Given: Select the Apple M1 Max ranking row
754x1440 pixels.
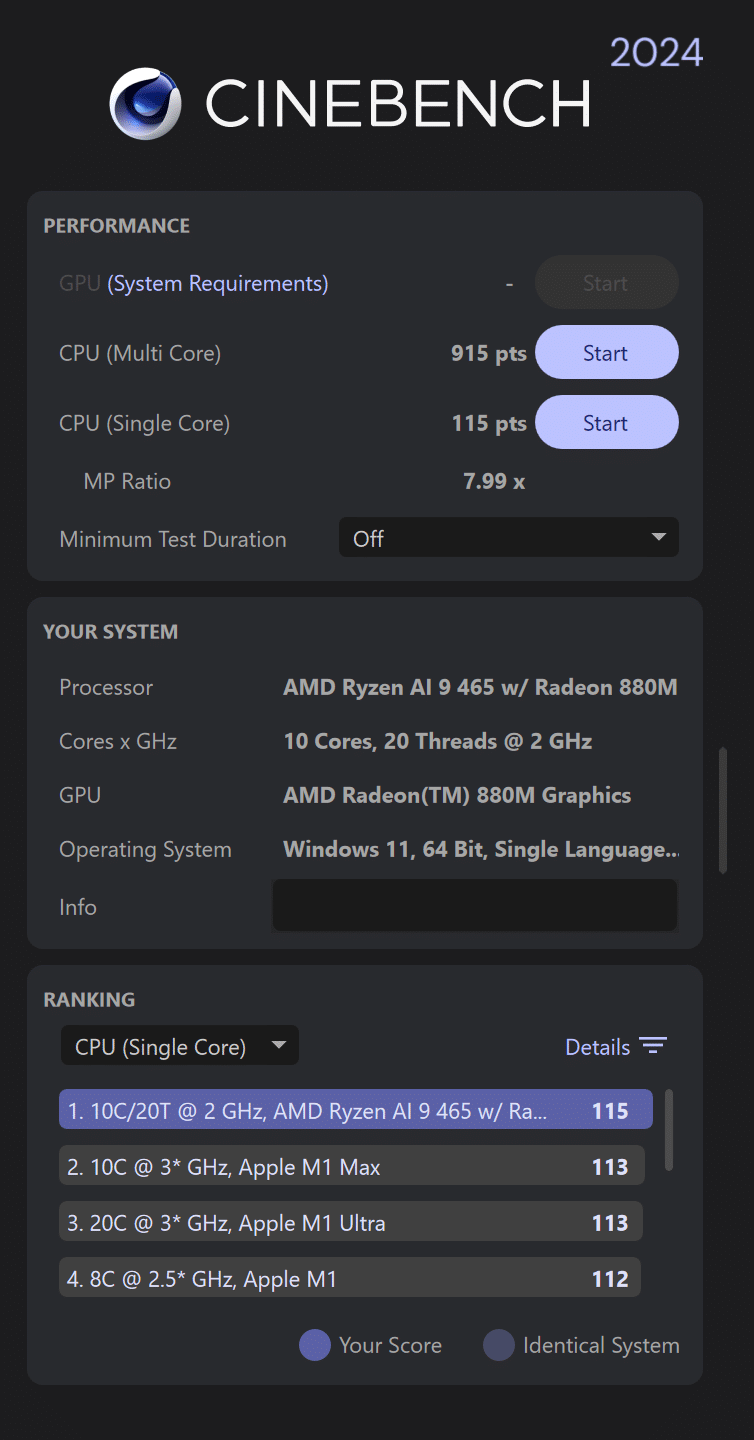Looking at the screenshot, I should tap(351, 1166).
